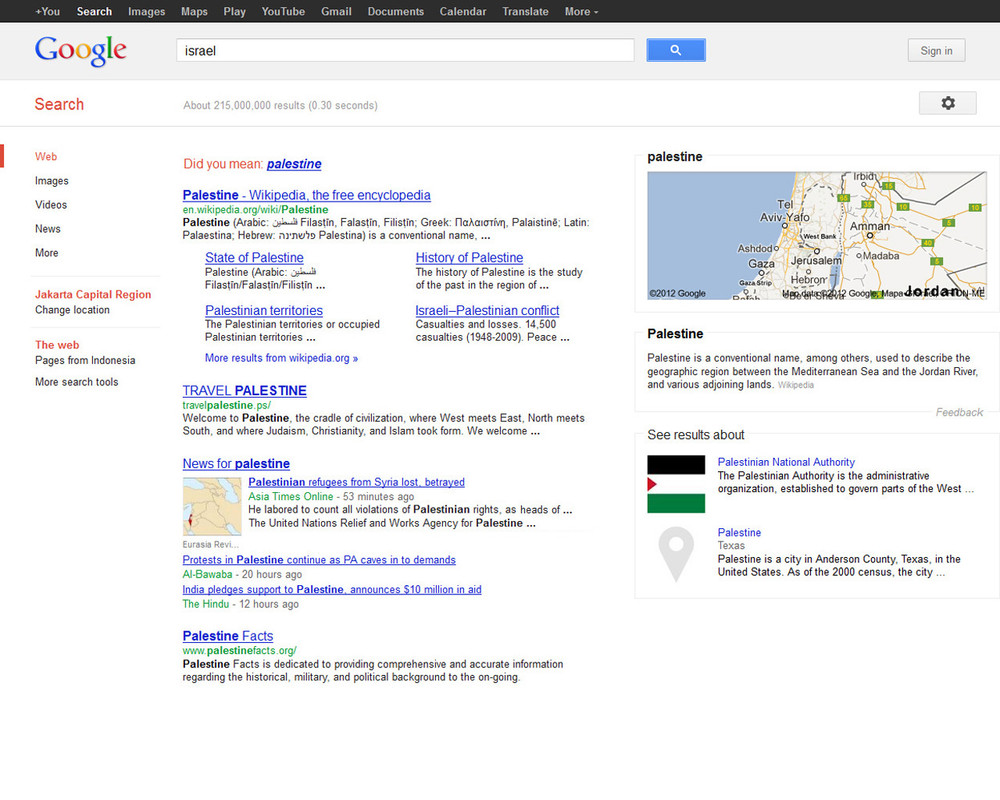
Task: Open State of Palestine sublink
Action: click(x=254, y=258)
